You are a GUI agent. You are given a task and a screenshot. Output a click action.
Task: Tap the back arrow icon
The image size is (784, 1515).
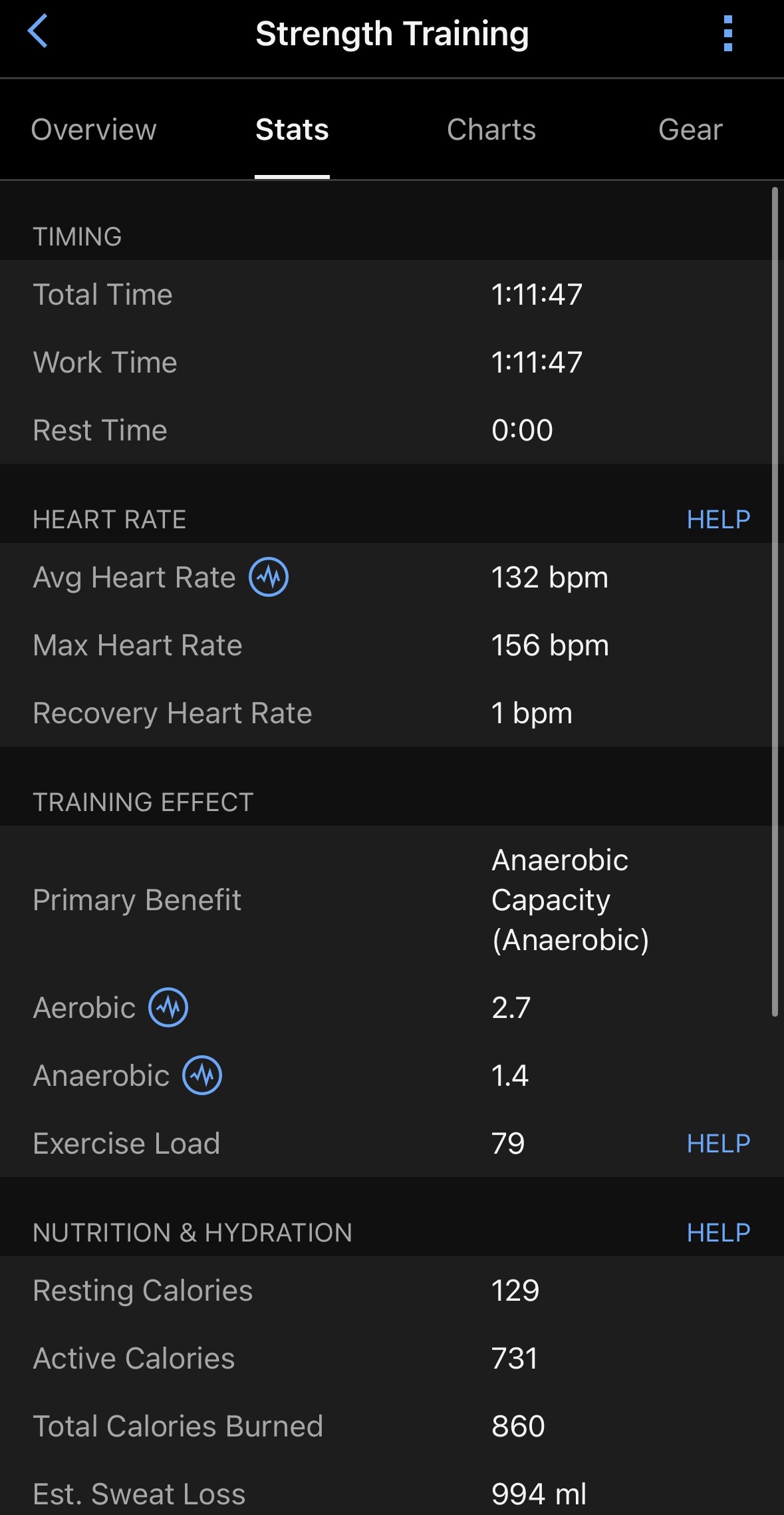[x=38, y=32]
